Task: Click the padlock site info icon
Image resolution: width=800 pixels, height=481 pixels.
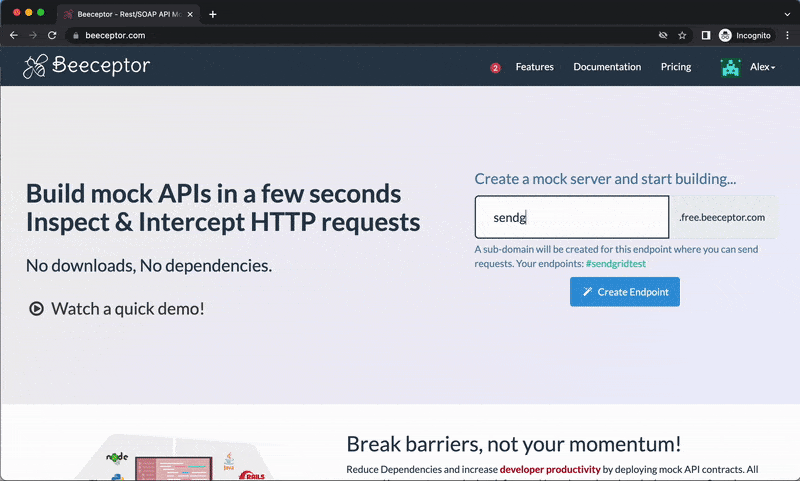Action: 76,35
